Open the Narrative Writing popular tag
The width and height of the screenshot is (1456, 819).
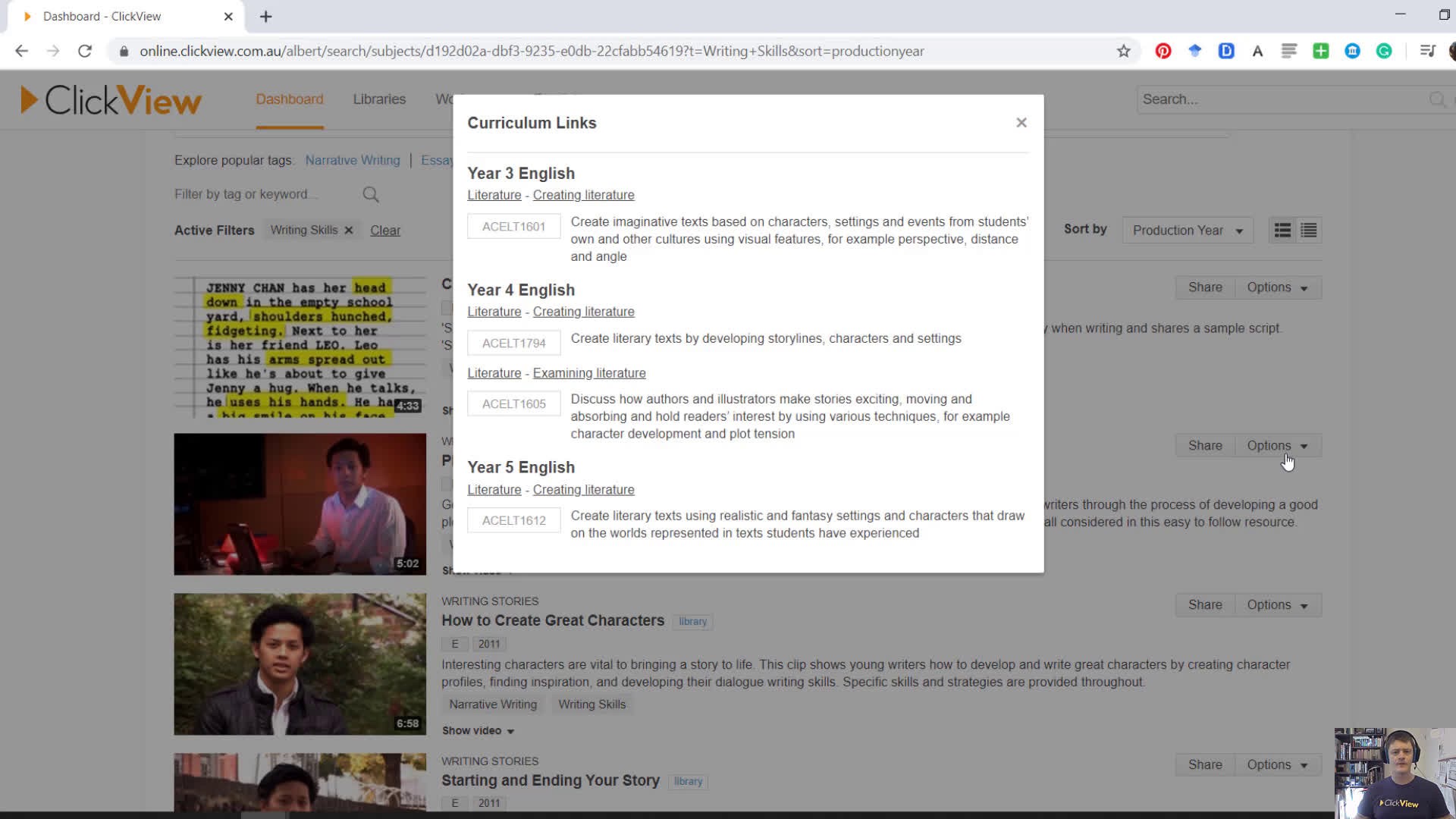[x=353, y=161]
